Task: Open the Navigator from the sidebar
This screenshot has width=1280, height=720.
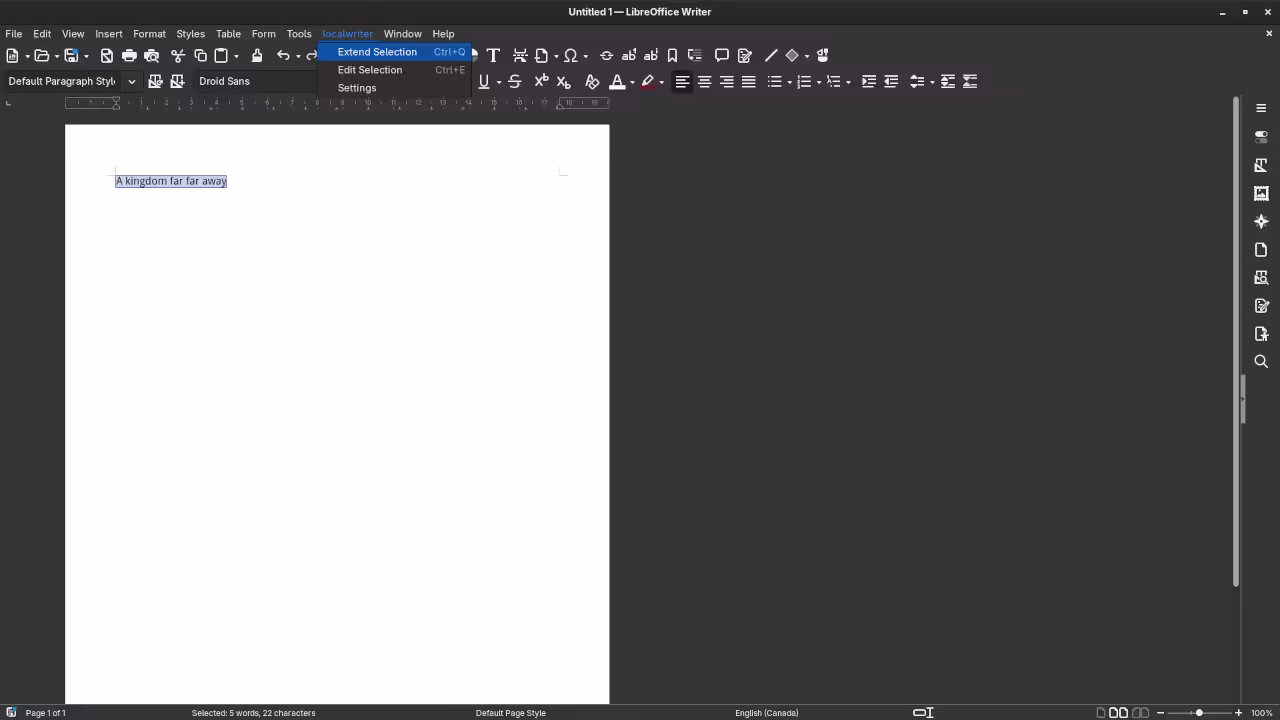Action: (x=1261, y=221)
